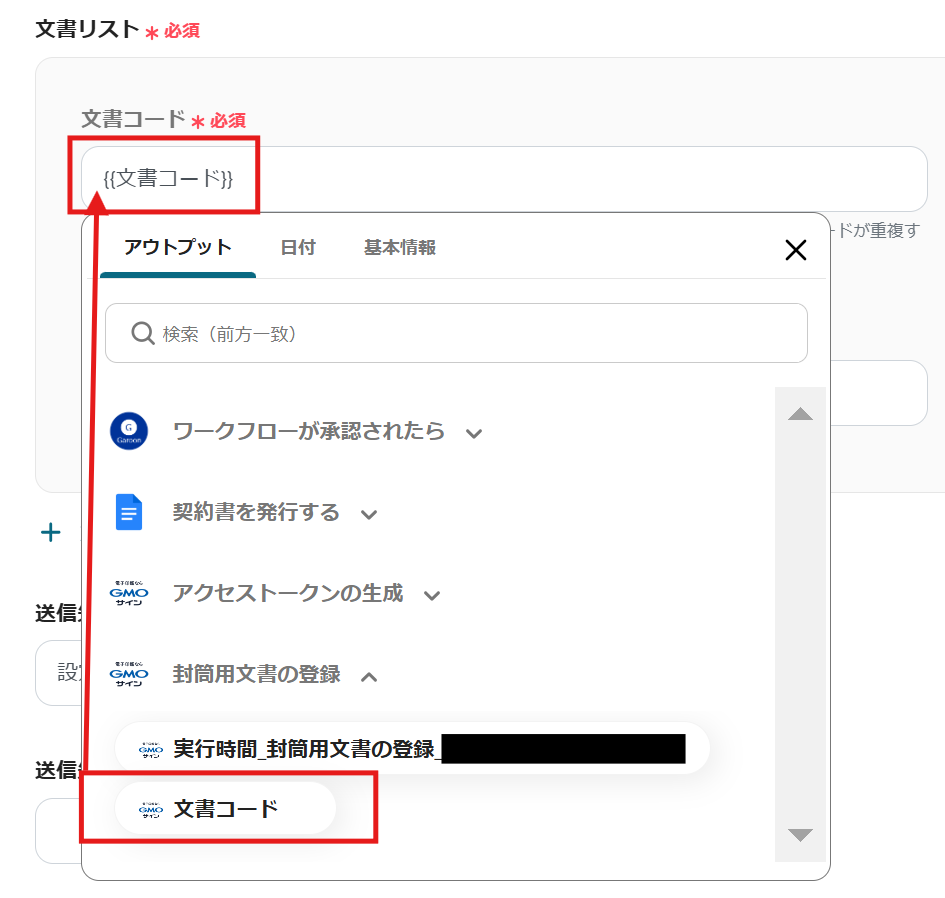Click the ワークフローが承認されたら label
Screen dimensions: 945x898
(x=309, y=431)
